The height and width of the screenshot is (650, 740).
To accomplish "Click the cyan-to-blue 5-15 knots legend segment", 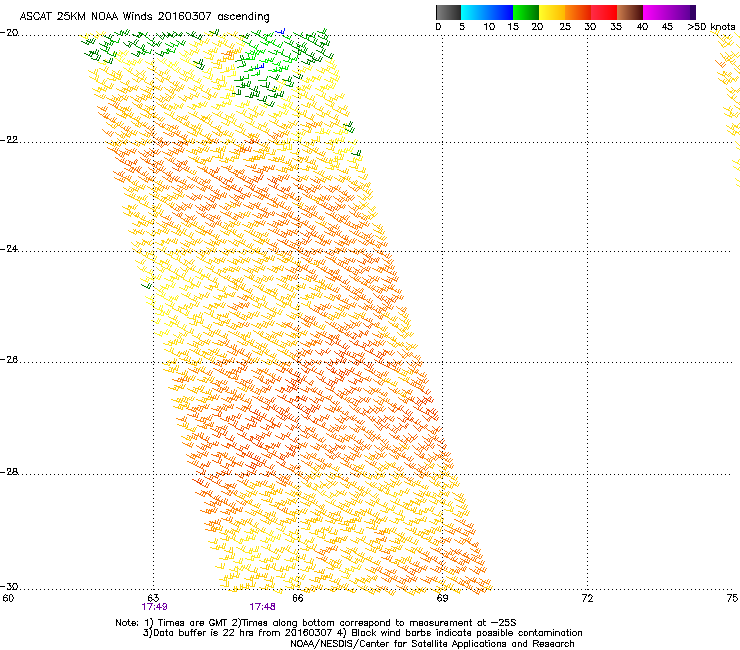I will click(x=487, y=12).
